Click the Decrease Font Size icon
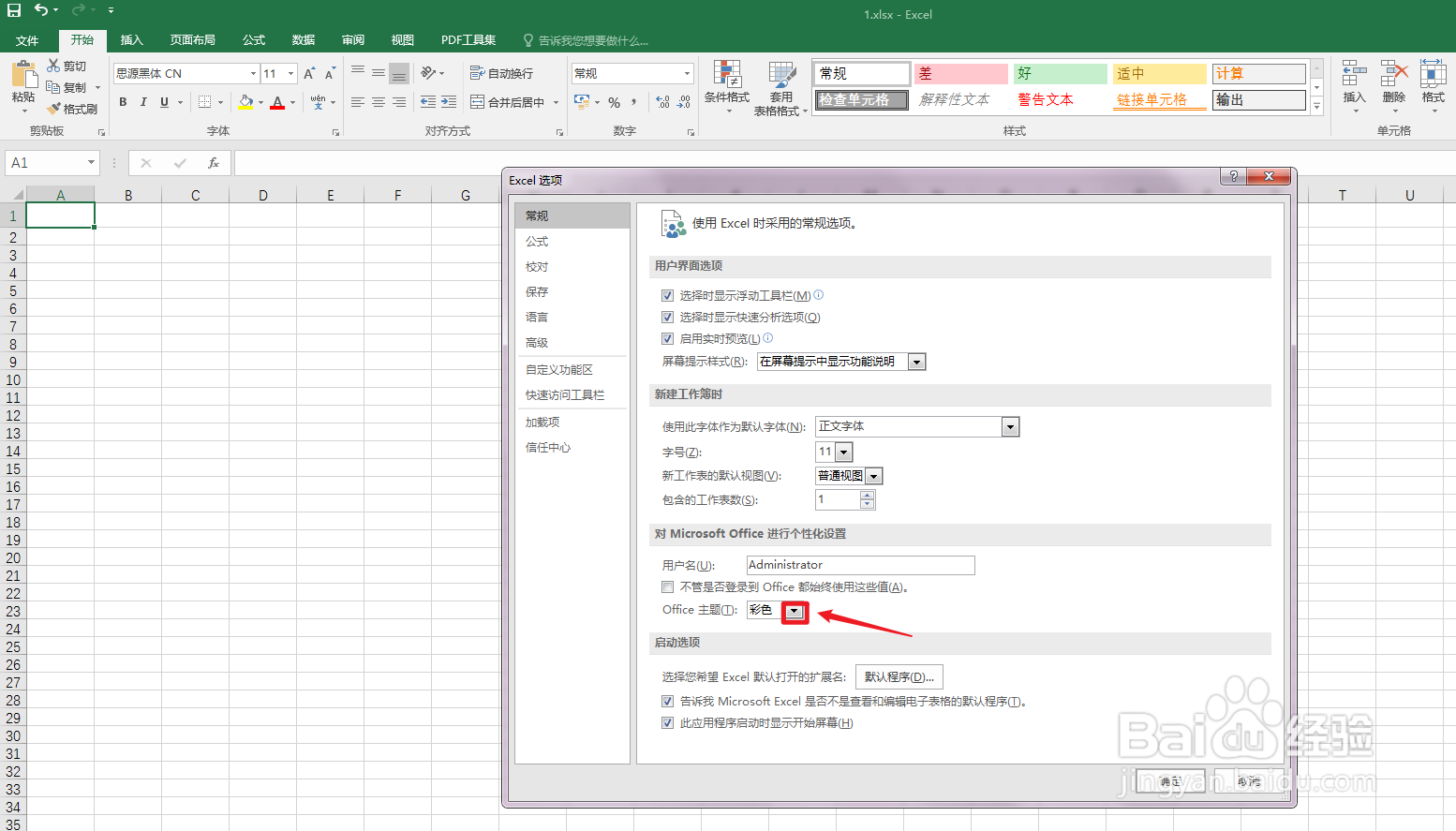The width and height of the screenshot is (1456, 831). [330, 73]
